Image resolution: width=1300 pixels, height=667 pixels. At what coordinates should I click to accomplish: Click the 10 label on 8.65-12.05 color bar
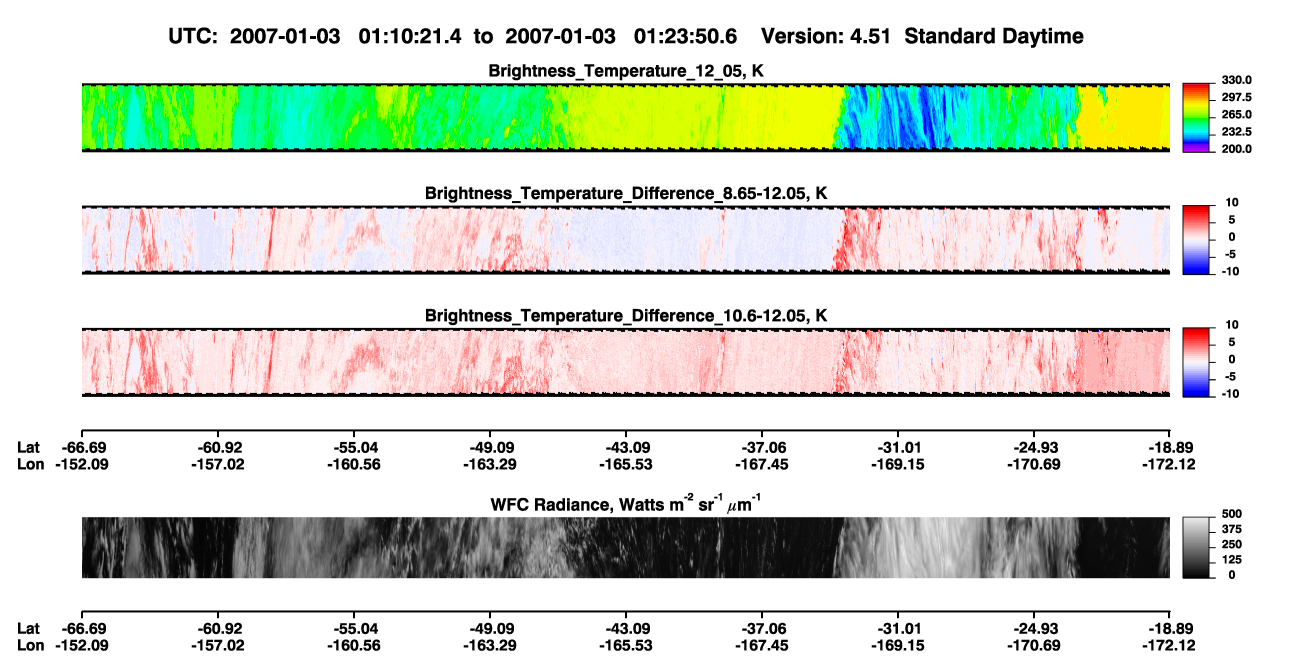(1233, 203)
